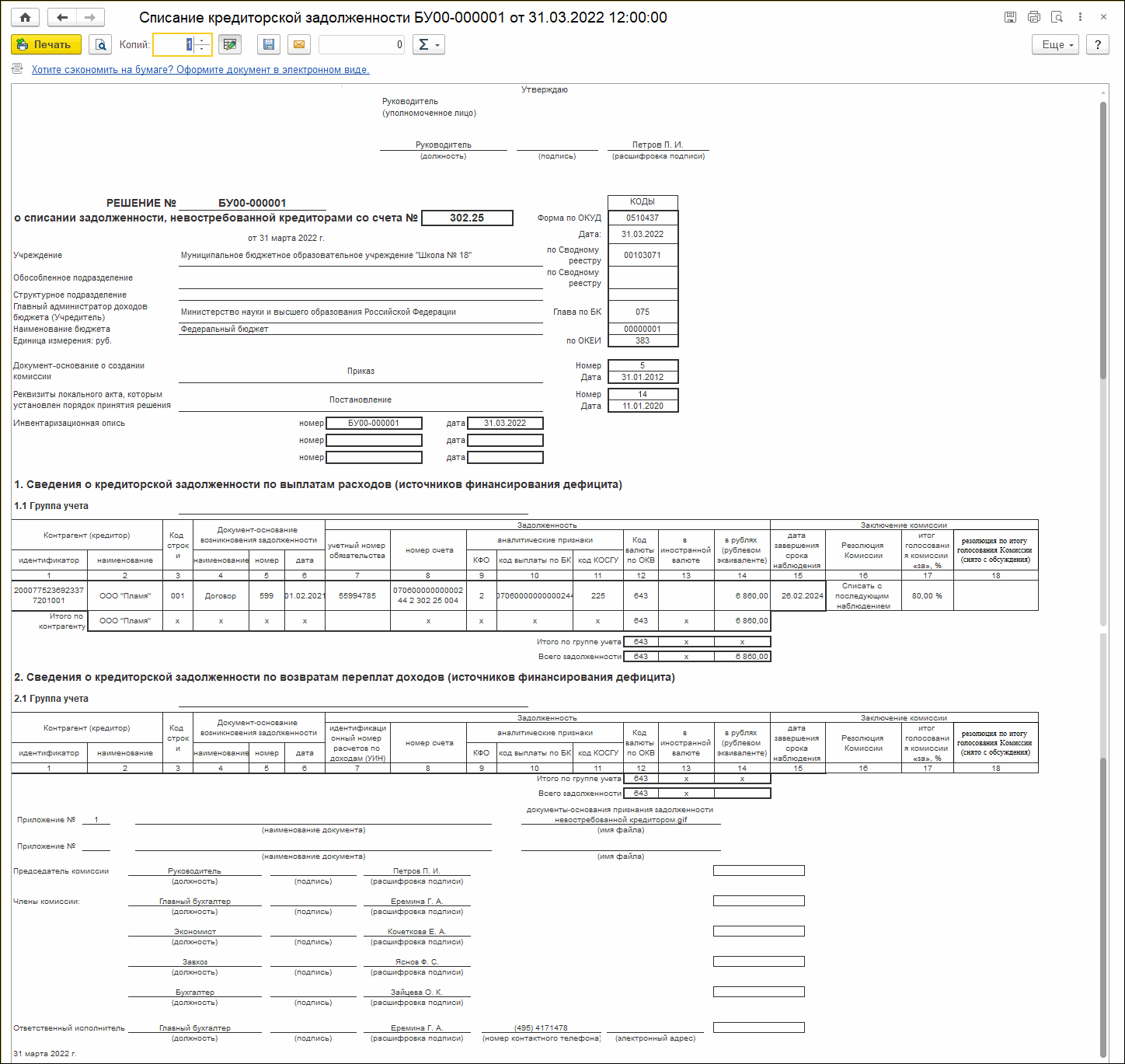
Task: Focus the Копий number field
Action: 173,45
